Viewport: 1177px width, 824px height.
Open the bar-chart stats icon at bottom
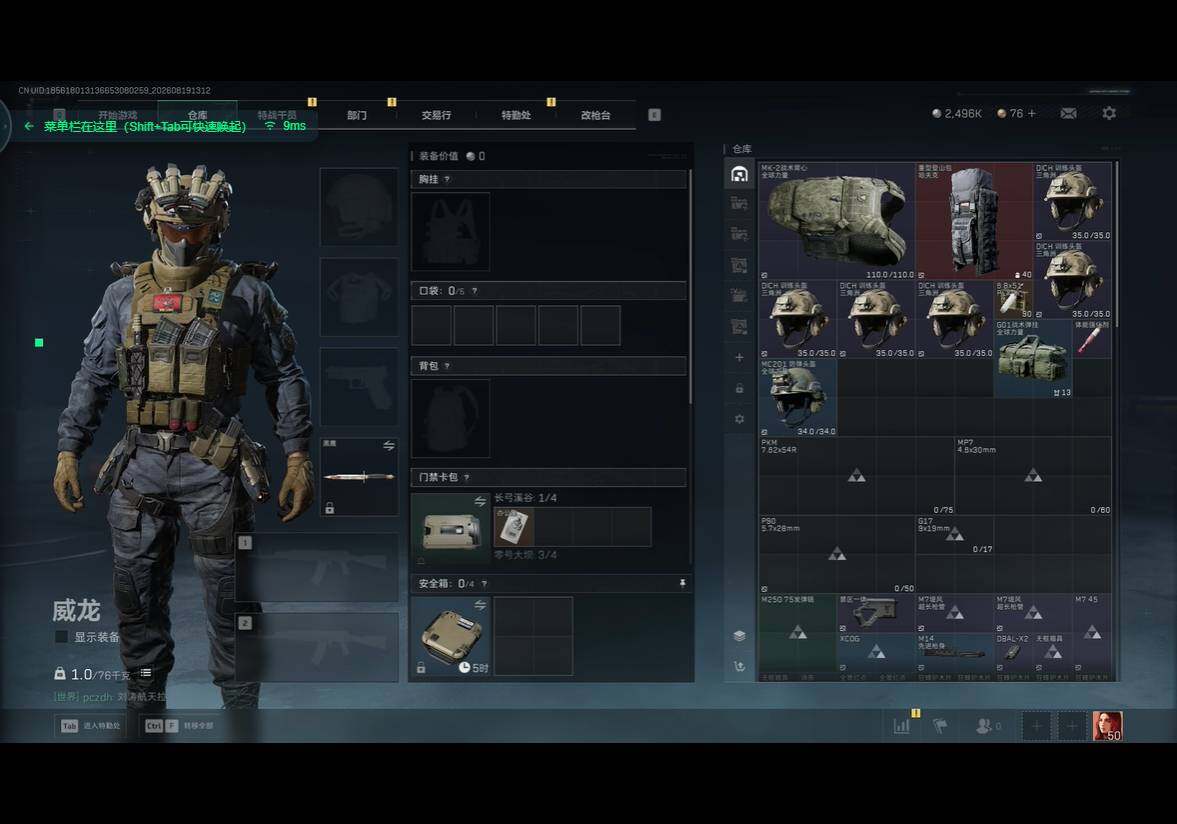pos(902,726)
